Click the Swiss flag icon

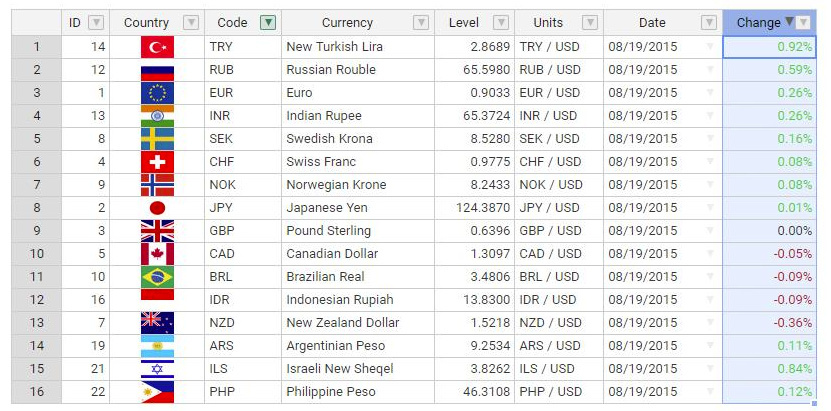click(x=157, y=162)
